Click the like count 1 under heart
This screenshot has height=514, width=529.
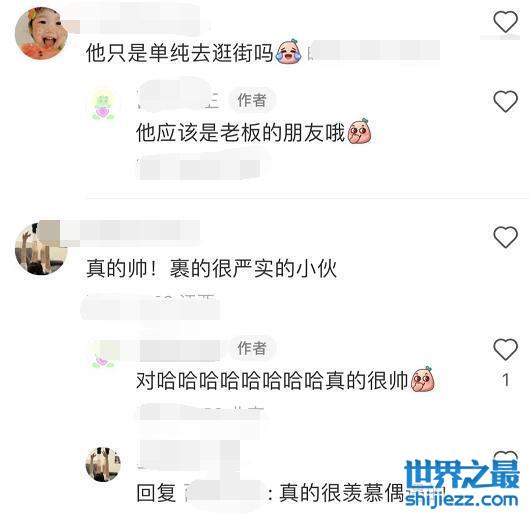pyautogui.click(x=506, y=380)
